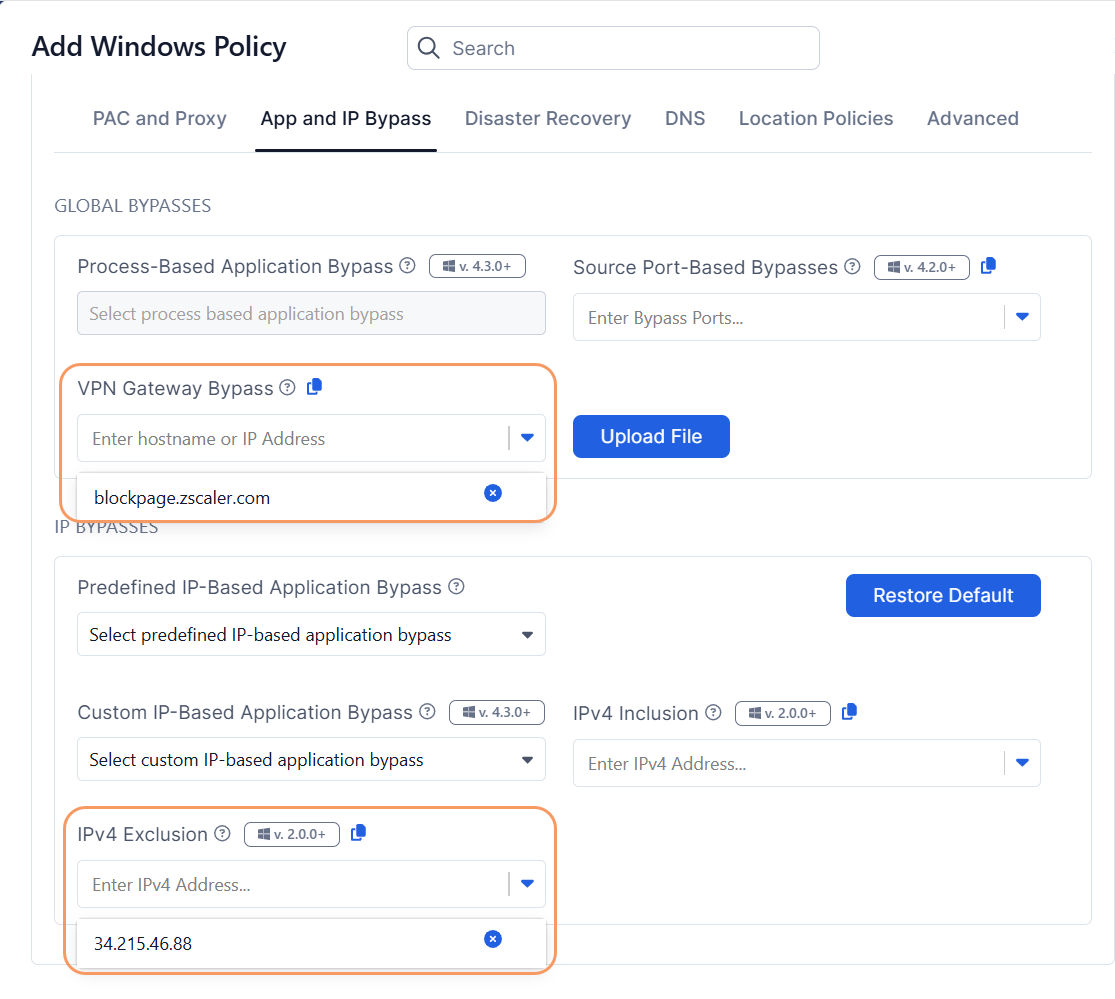Click the IPv4 Inclusion address input
This screenshot has height=999, width=1115.
(x=789, y=763)
